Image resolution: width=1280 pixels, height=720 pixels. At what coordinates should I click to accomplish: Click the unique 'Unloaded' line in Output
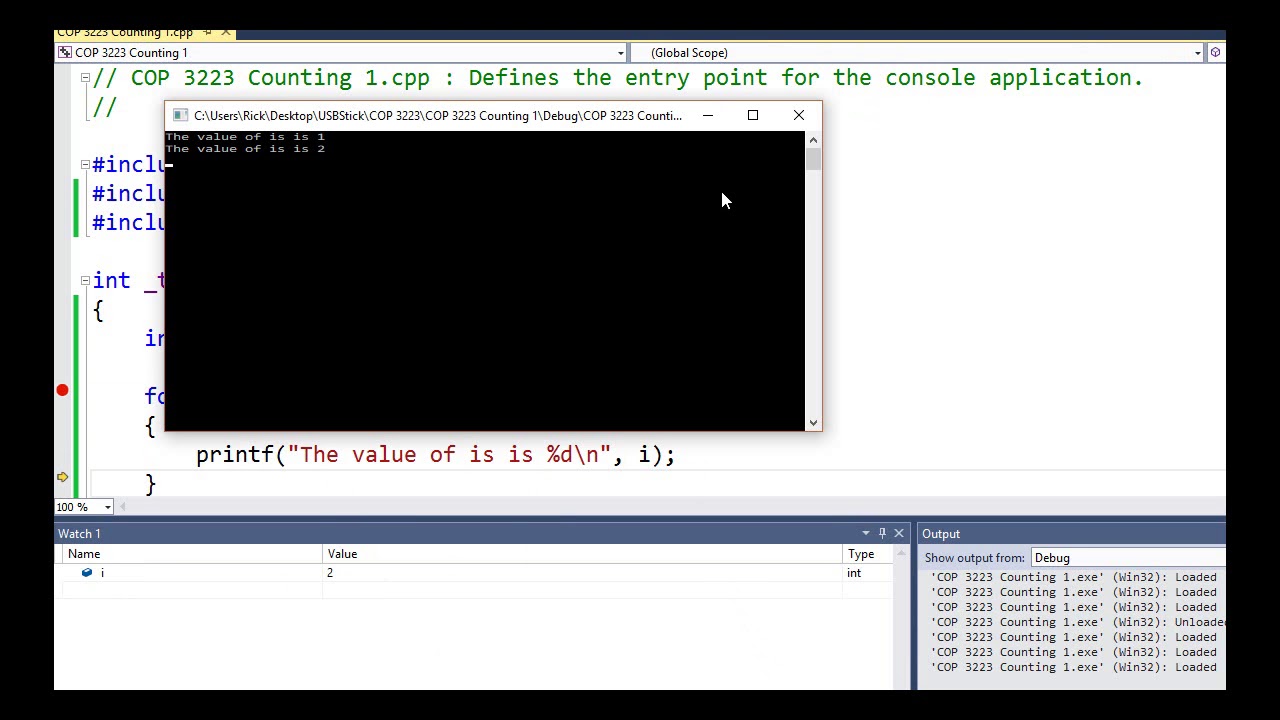1078,622
